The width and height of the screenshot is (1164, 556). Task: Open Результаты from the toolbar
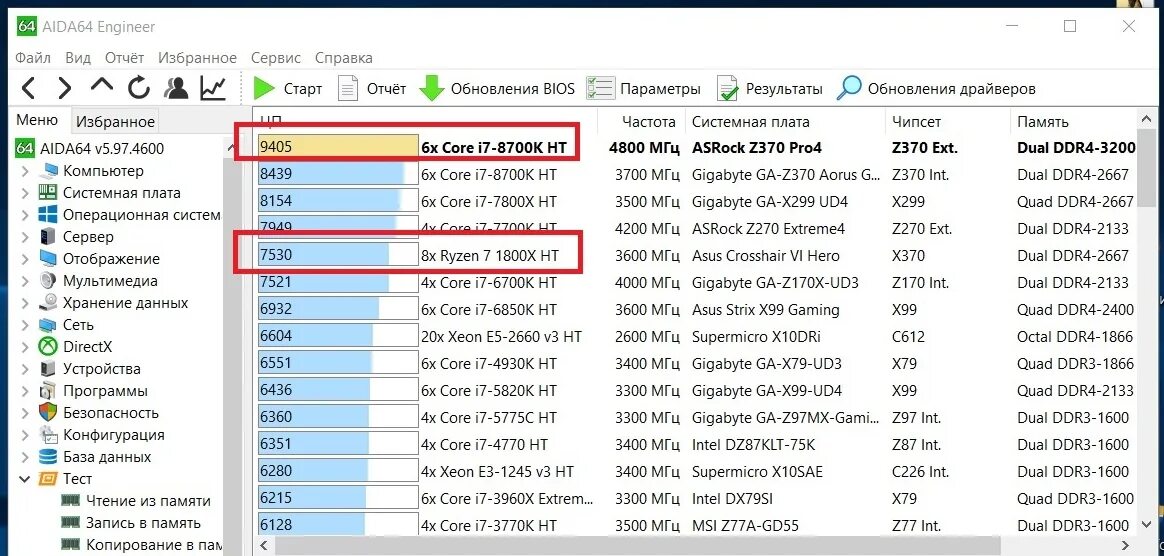(770, 88)
